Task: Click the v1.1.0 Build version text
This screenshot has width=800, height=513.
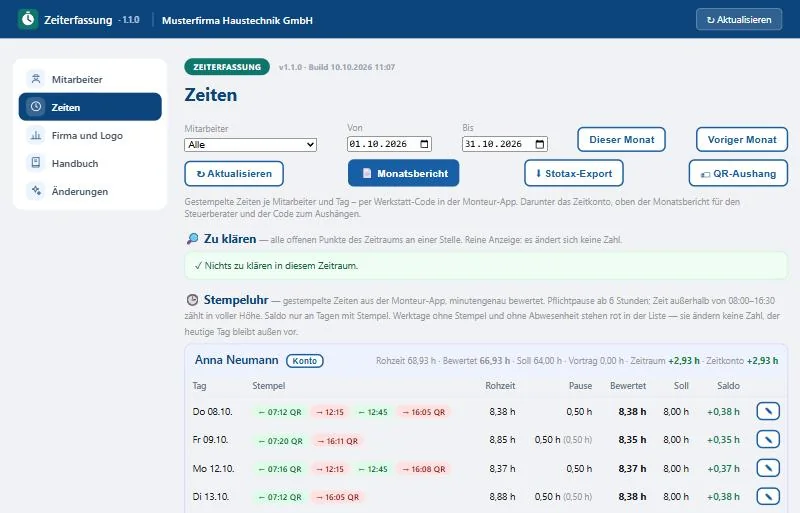Action: point(337,67)
